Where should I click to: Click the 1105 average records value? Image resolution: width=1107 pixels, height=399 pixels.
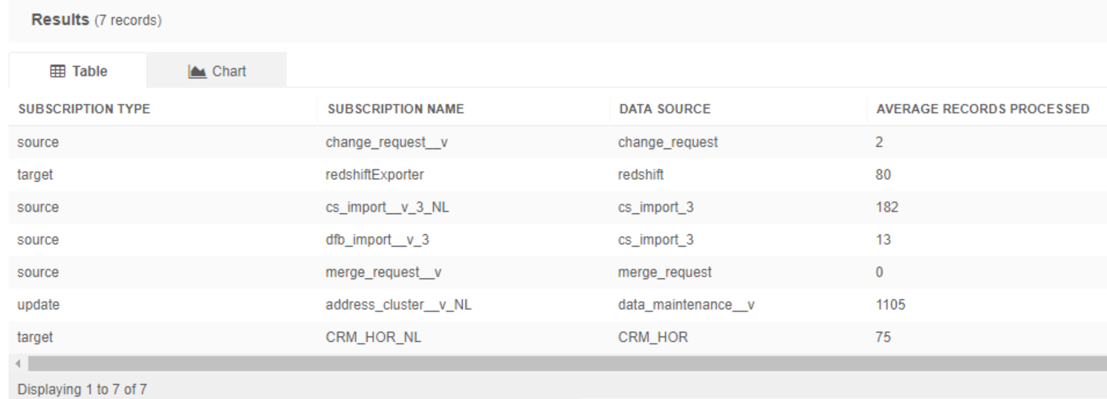click(x=890, y=304)
